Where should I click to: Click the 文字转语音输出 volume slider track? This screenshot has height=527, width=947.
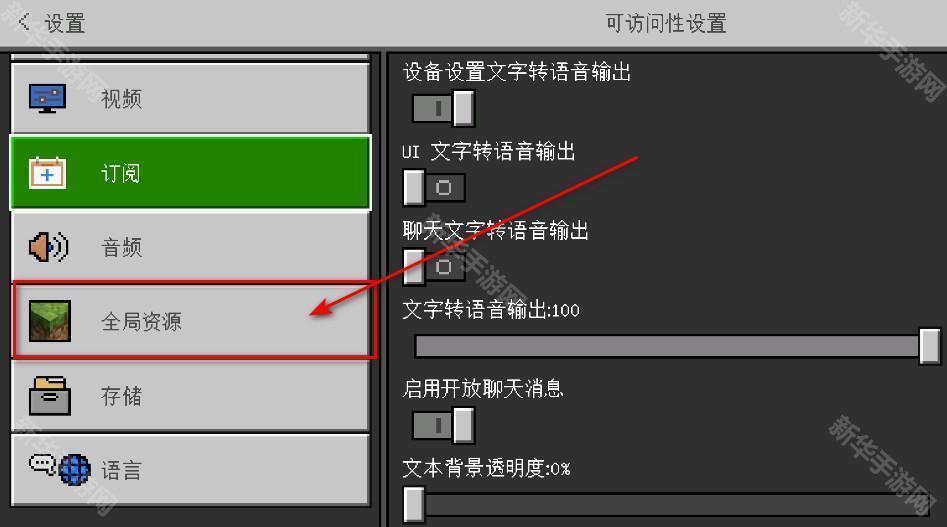[x=676, y=347]
